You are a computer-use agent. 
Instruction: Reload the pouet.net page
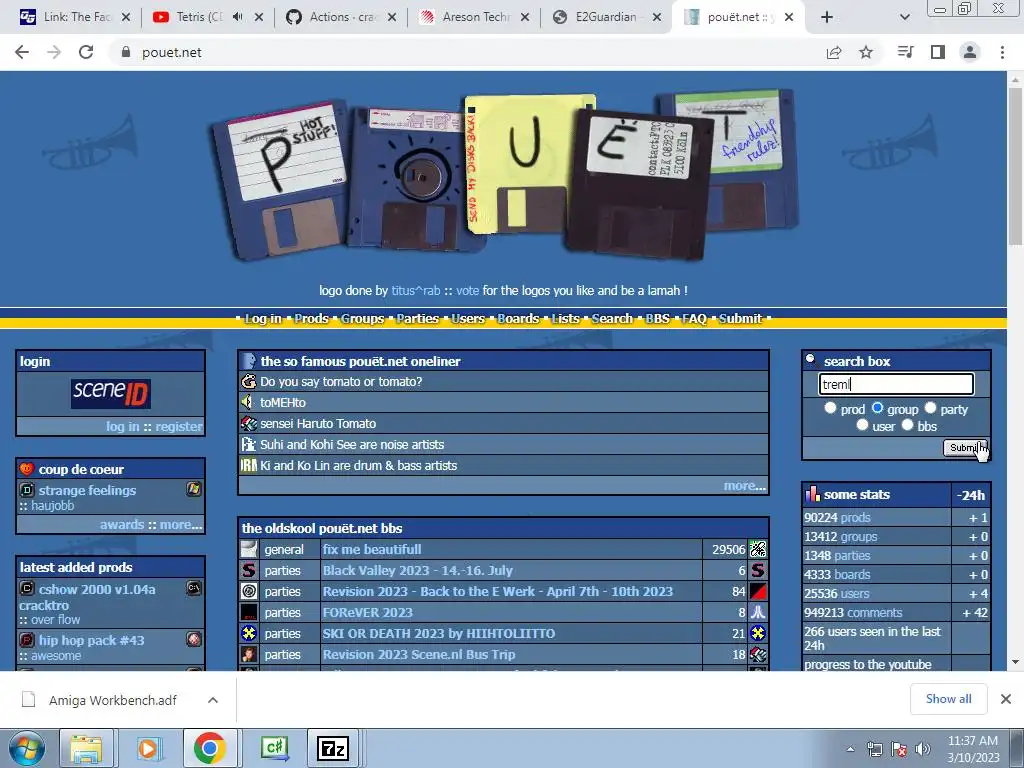coord(86,52)
